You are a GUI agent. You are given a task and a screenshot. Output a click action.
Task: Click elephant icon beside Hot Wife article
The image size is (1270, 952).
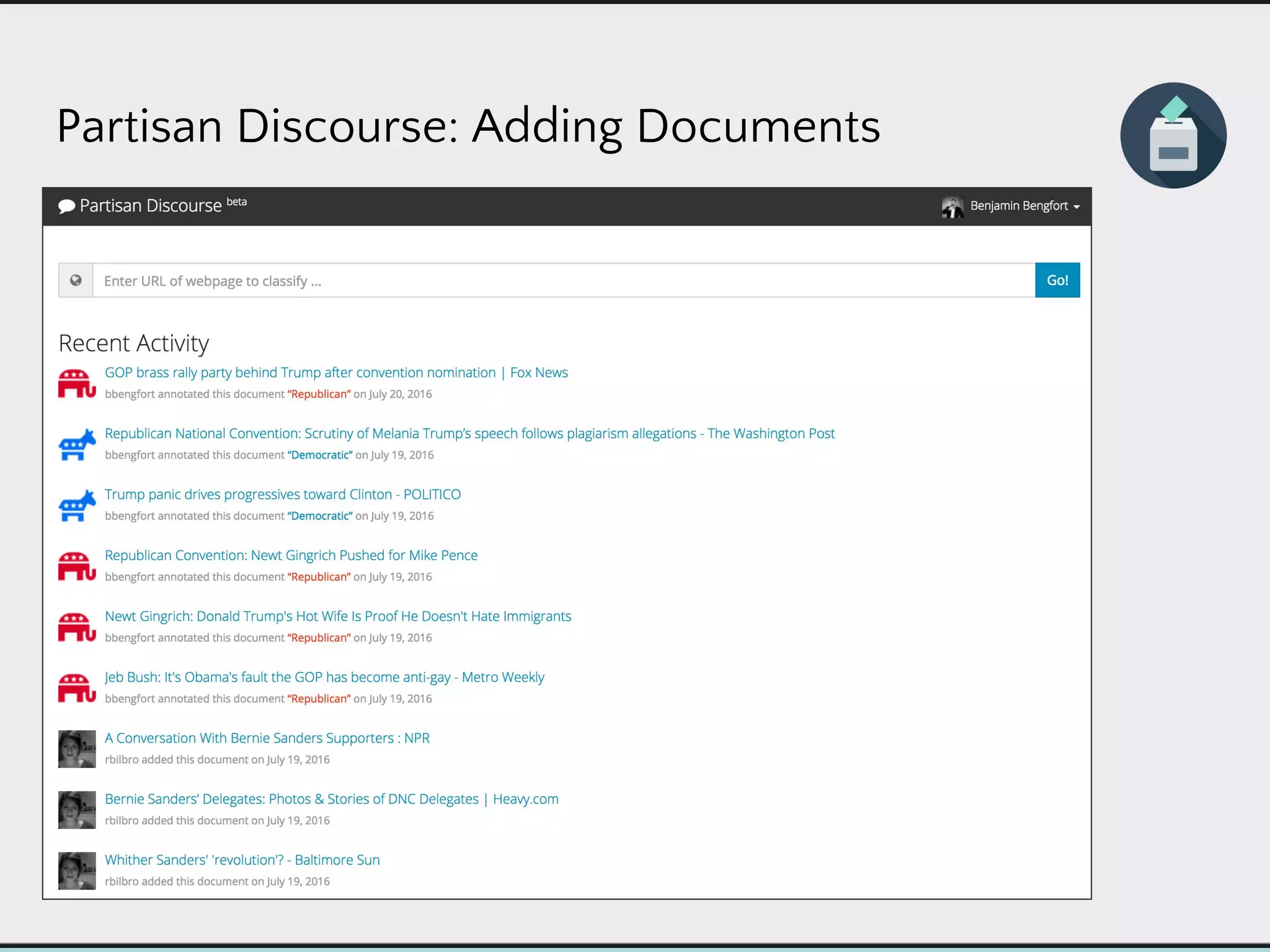pos(77,627)
